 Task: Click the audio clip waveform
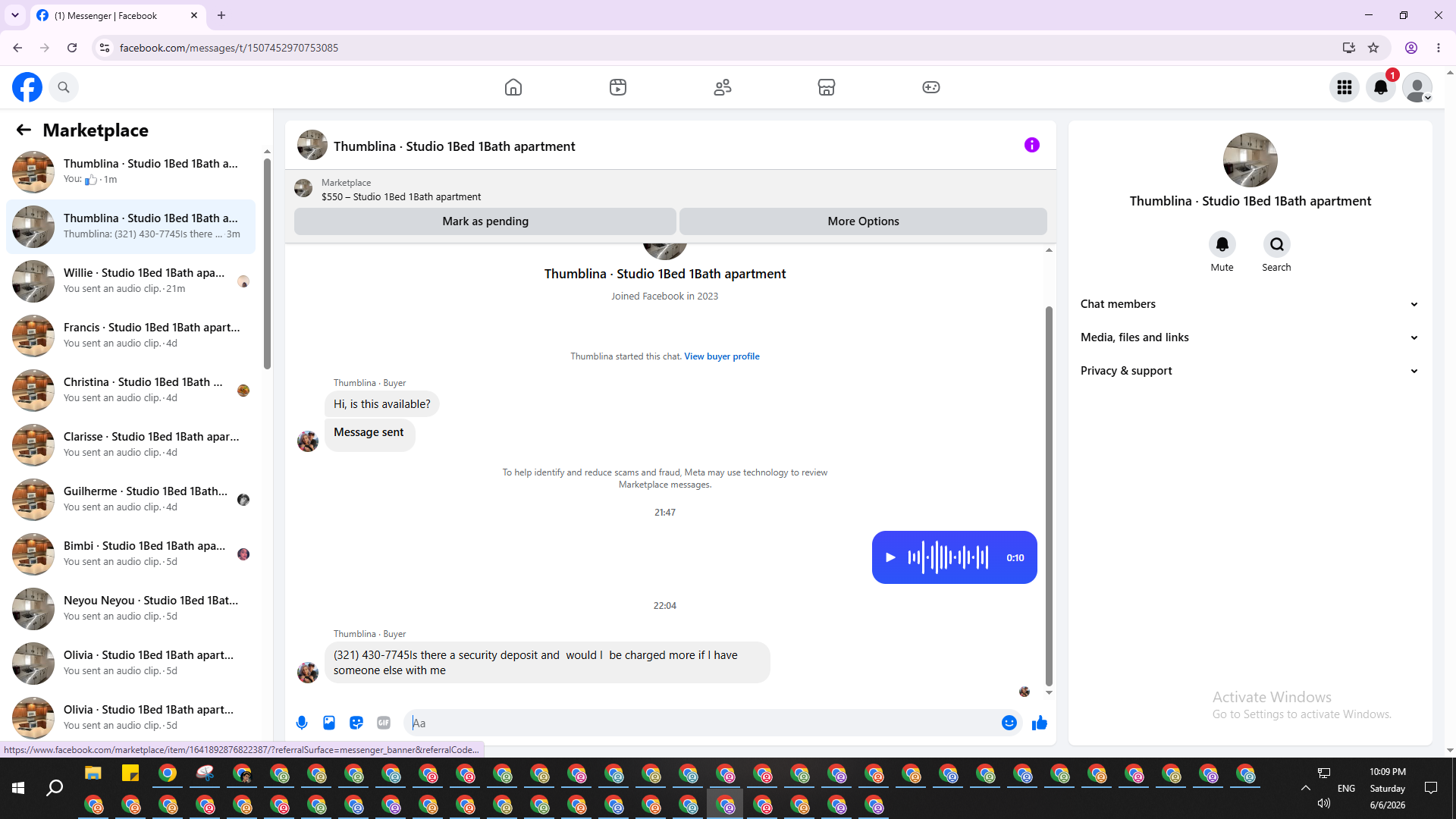[x=948, y=557]
